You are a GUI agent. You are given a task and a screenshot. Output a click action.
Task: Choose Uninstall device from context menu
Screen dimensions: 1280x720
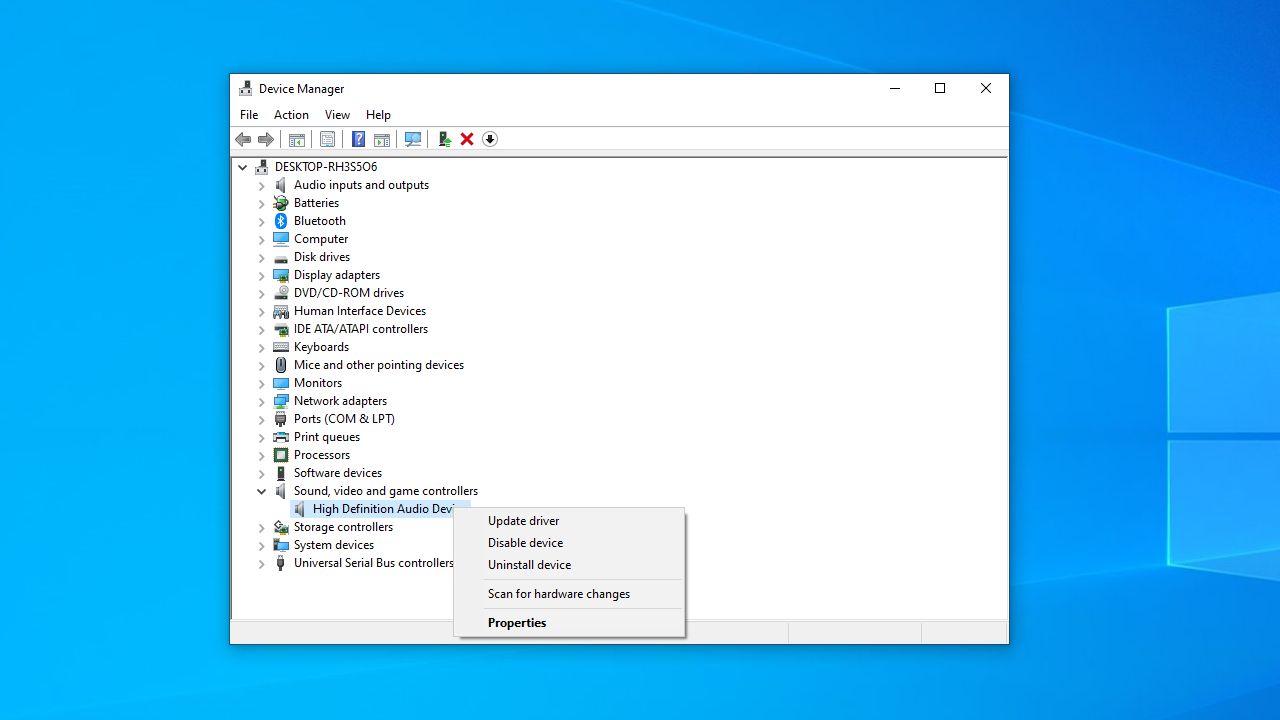[x=529, y=565]
